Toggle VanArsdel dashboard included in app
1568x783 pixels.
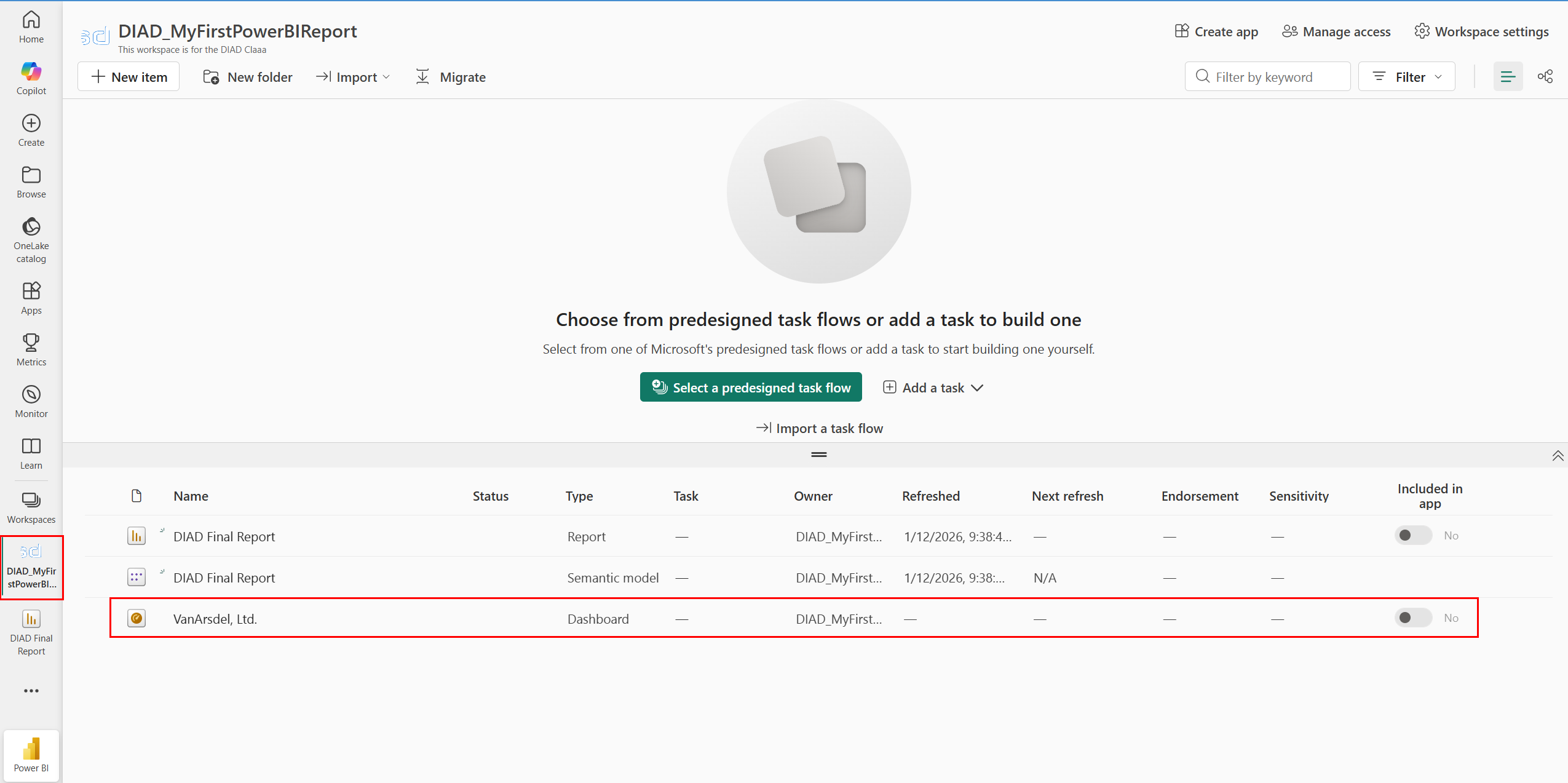pyautogui.click(x=1412, y=618)
